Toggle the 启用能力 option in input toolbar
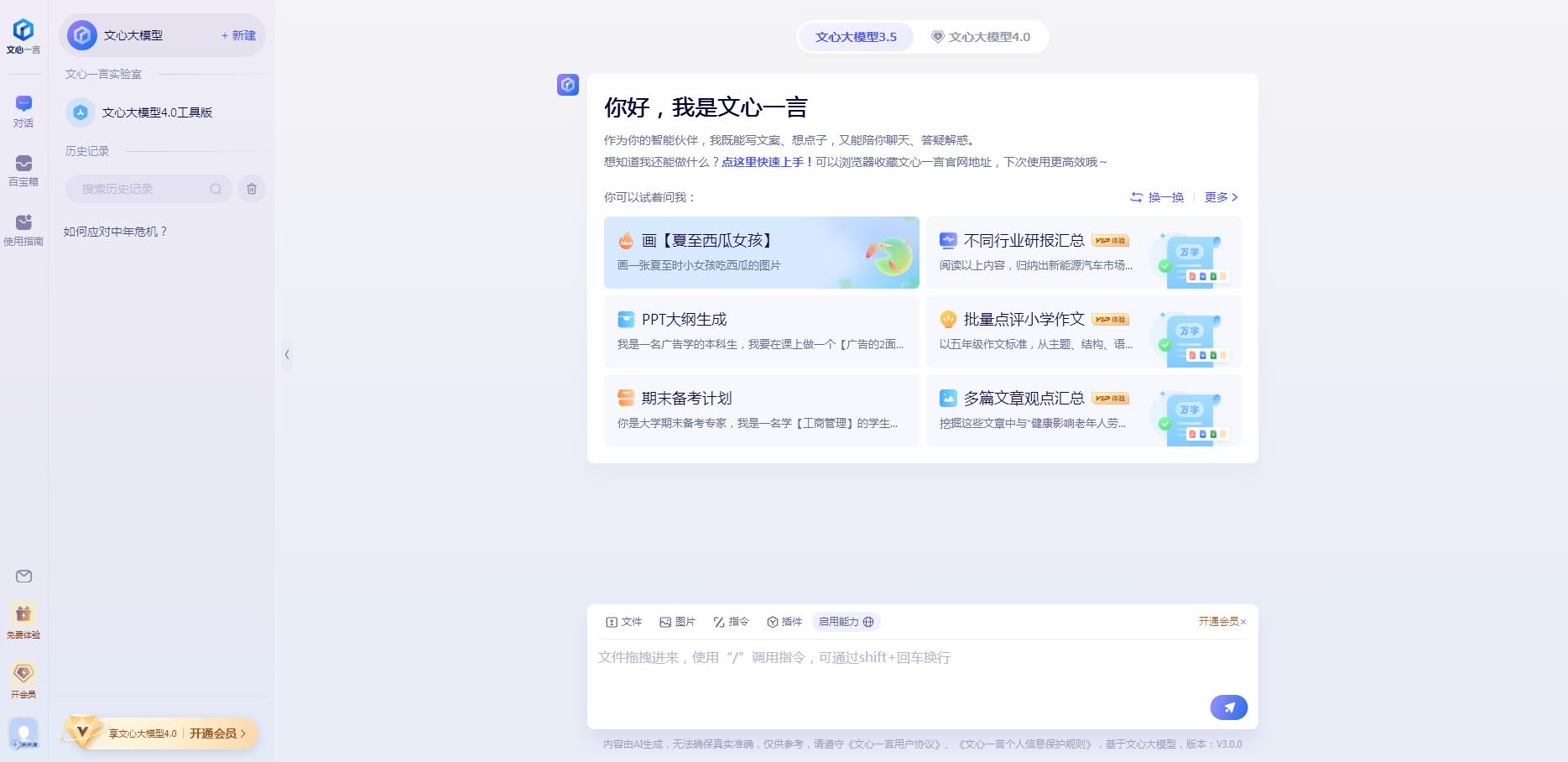The width and height of the screenshot is (1568, 762). point(846,622)
